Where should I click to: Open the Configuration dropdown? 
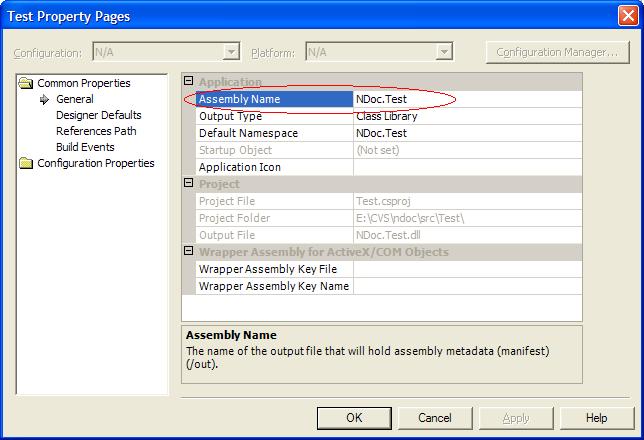[x=232, y=52]
